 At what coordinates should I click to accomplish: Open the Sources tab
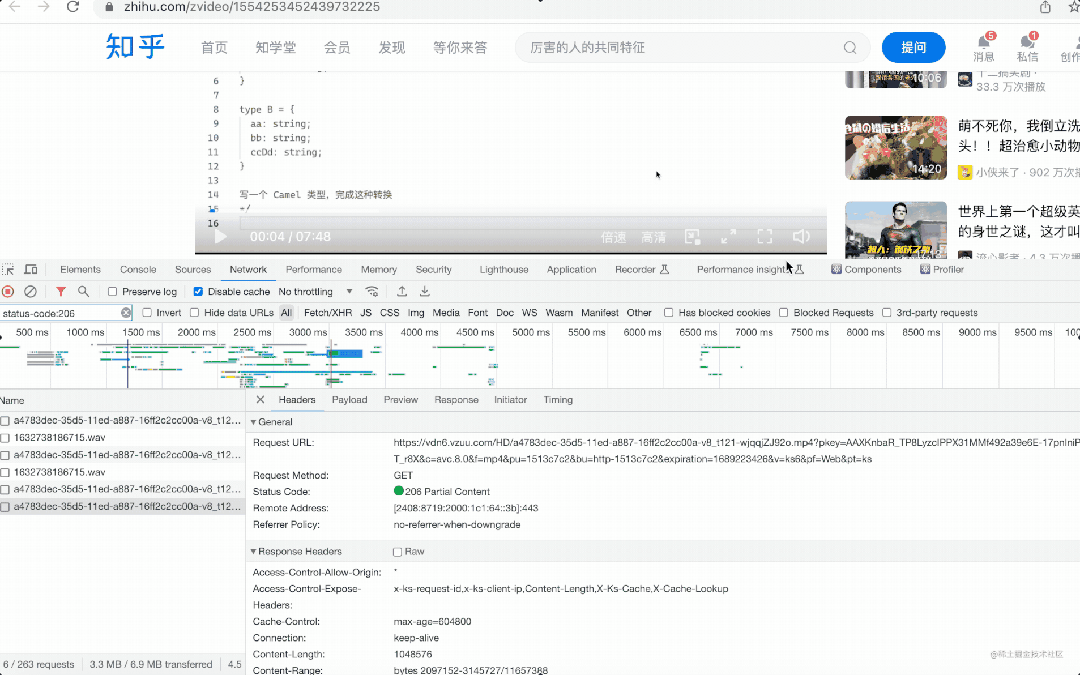pos(193,269)
